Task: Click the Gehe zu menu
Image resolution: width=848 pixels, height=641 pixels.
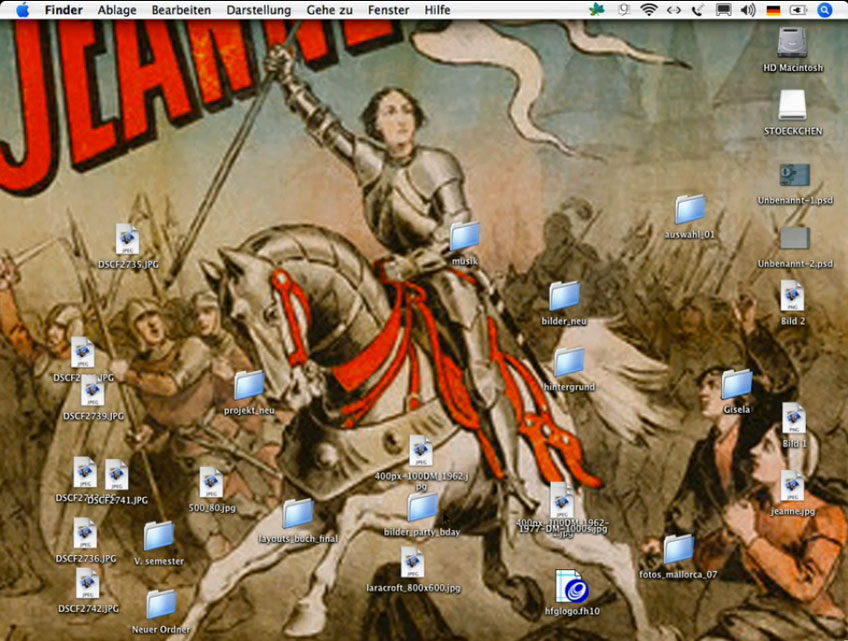Action: coord(329,10)
